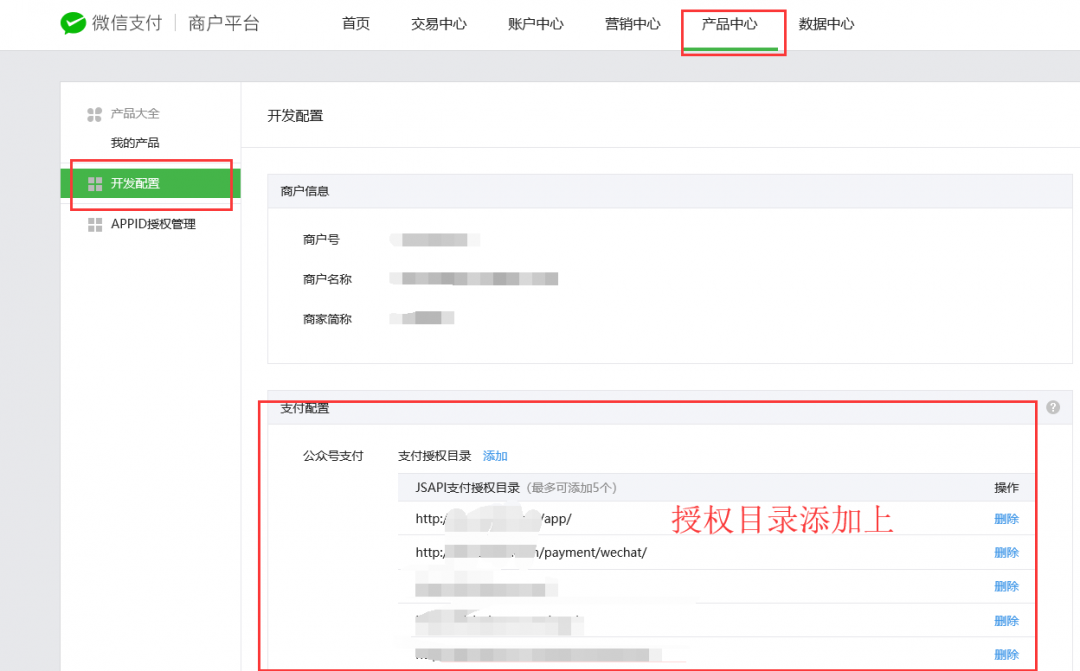Delete the /app/ authorization directory
Viewport: 1080px width, 671px height.
coord(1006,519)
